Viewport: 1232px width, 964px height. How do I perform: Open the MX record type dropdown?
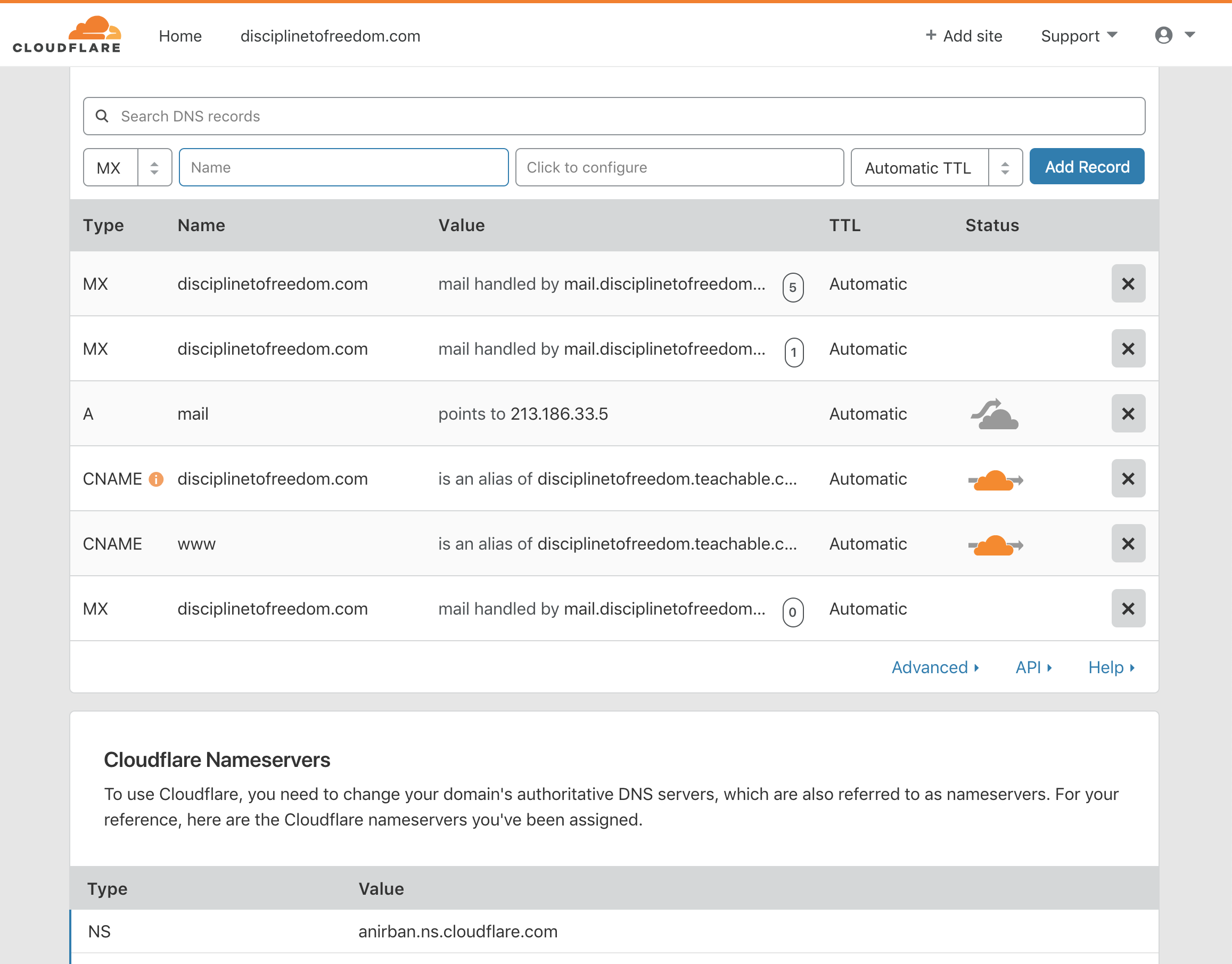tap(127, 168)
